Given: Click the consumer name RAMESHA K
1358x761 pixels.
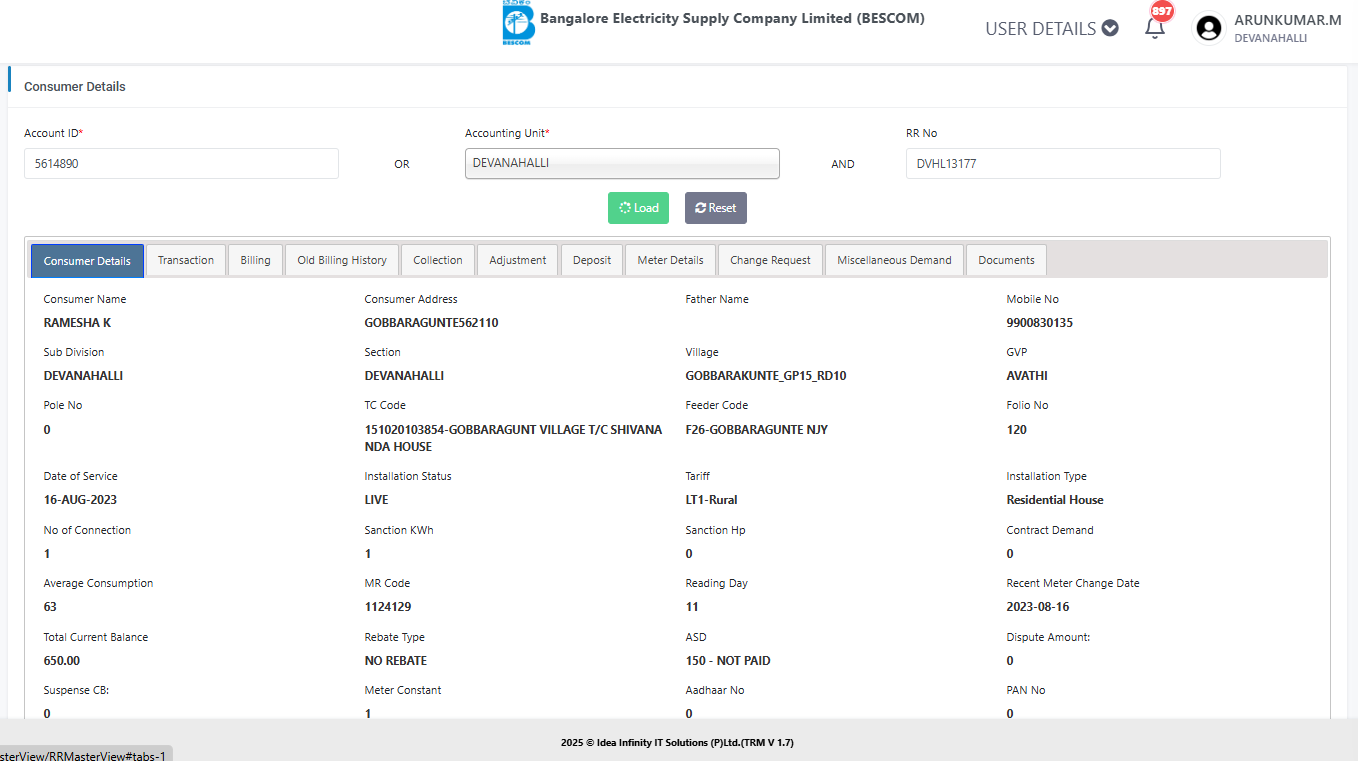Looking at the screenshot, I should click(77, 323).
